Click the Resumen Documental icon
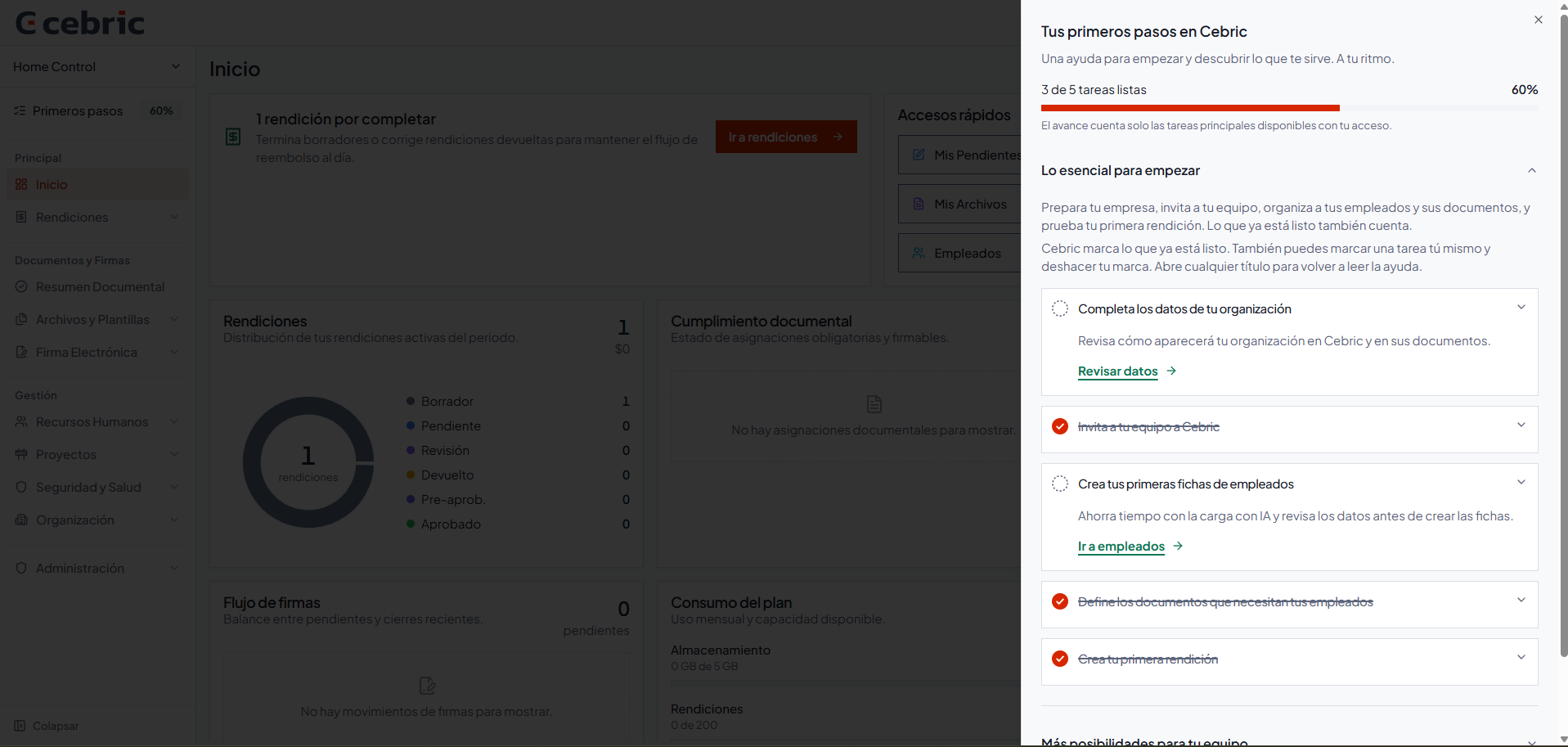 21,286
